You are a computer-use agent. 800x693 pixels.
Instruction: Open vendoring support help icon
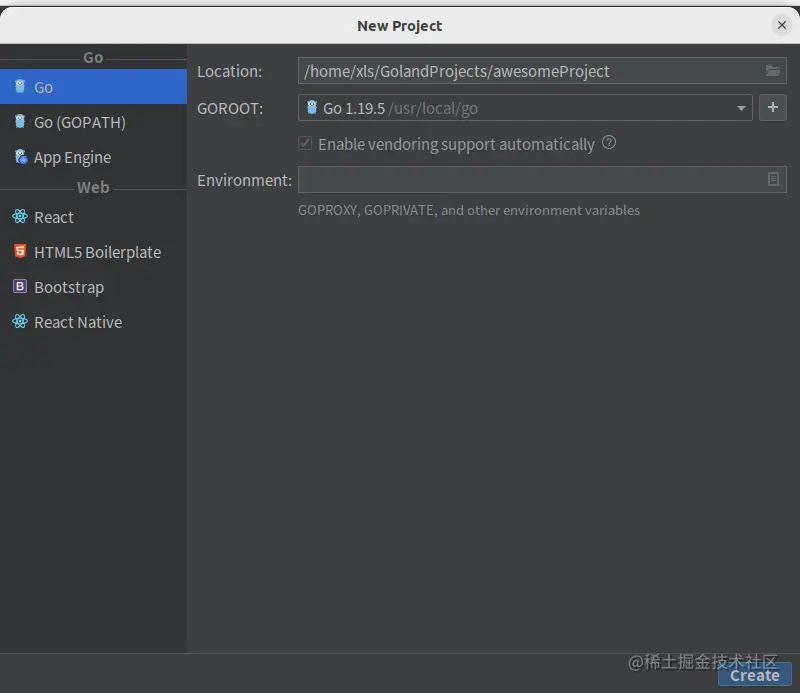point(609,142)
